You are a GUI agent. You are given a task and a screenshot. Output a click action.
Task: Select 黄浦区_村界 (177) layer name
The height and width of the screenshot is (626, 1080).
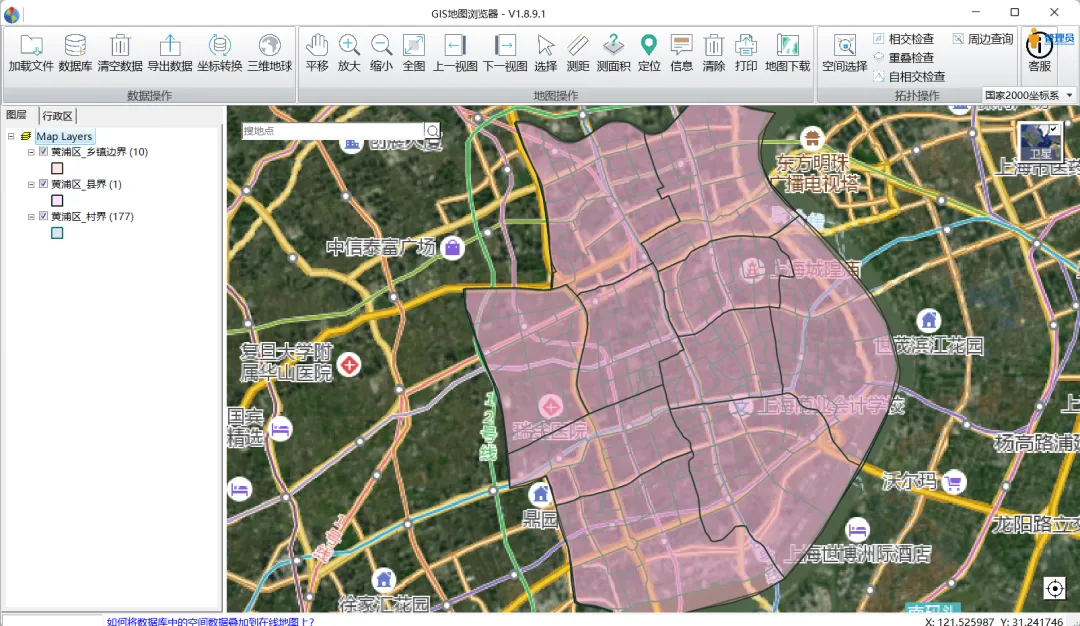point(92,216)
